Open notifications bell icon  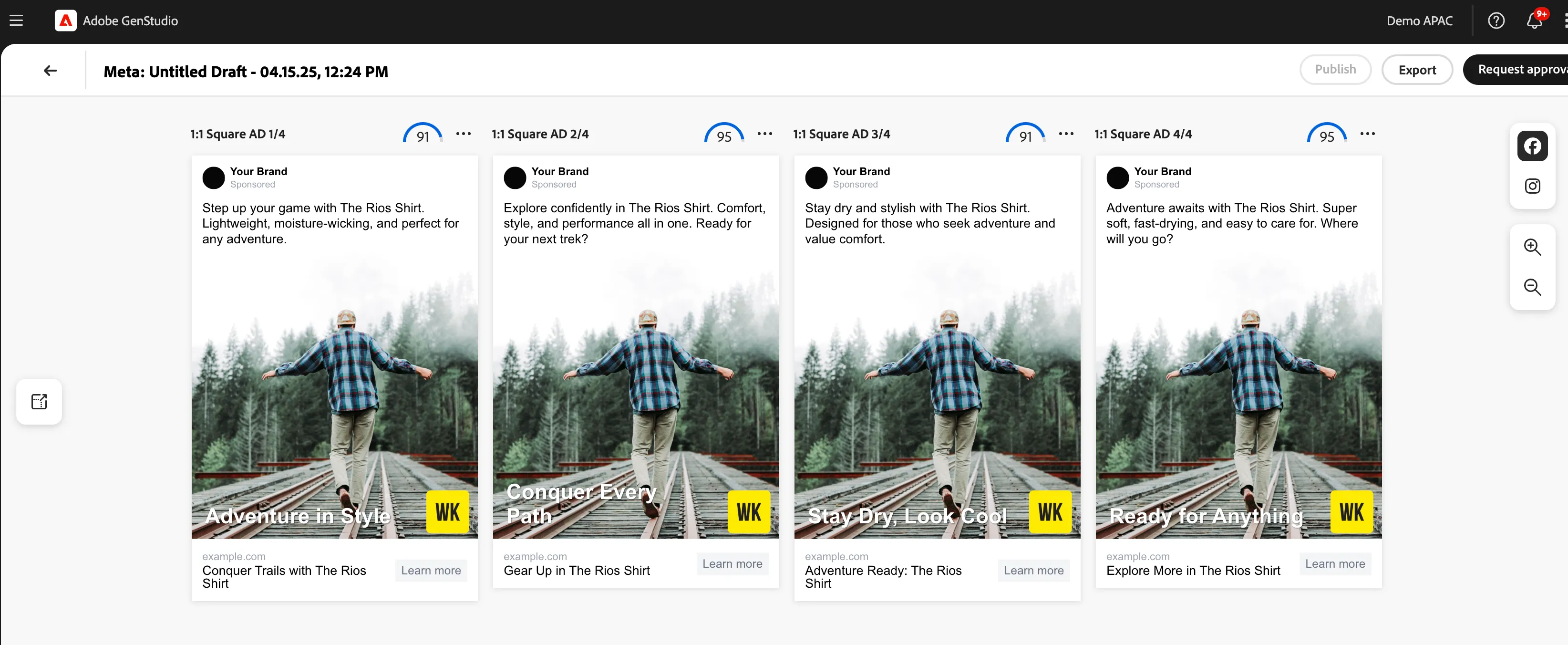1534,21
